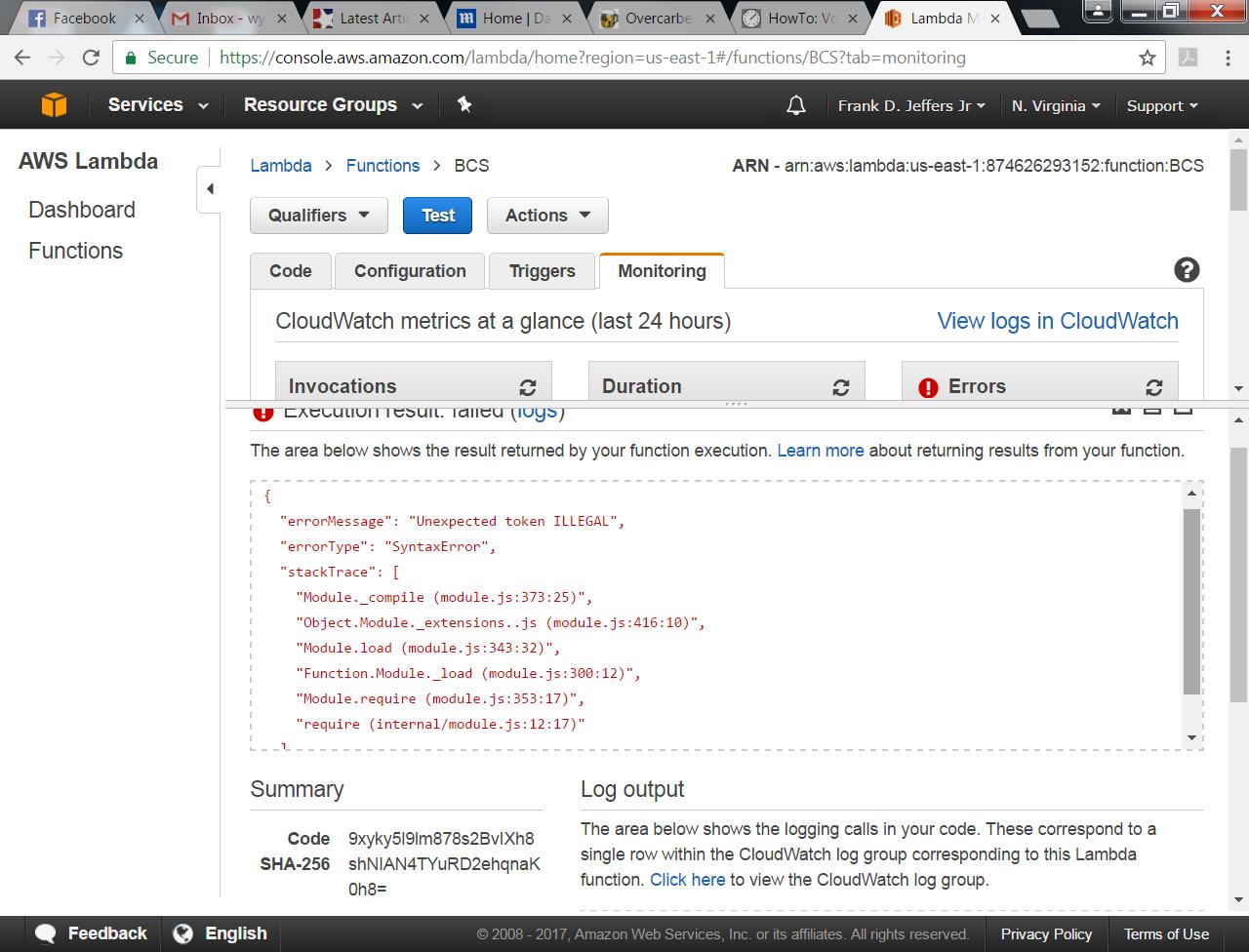Click the execution result JSON scrollbar

coord(1191,602)
